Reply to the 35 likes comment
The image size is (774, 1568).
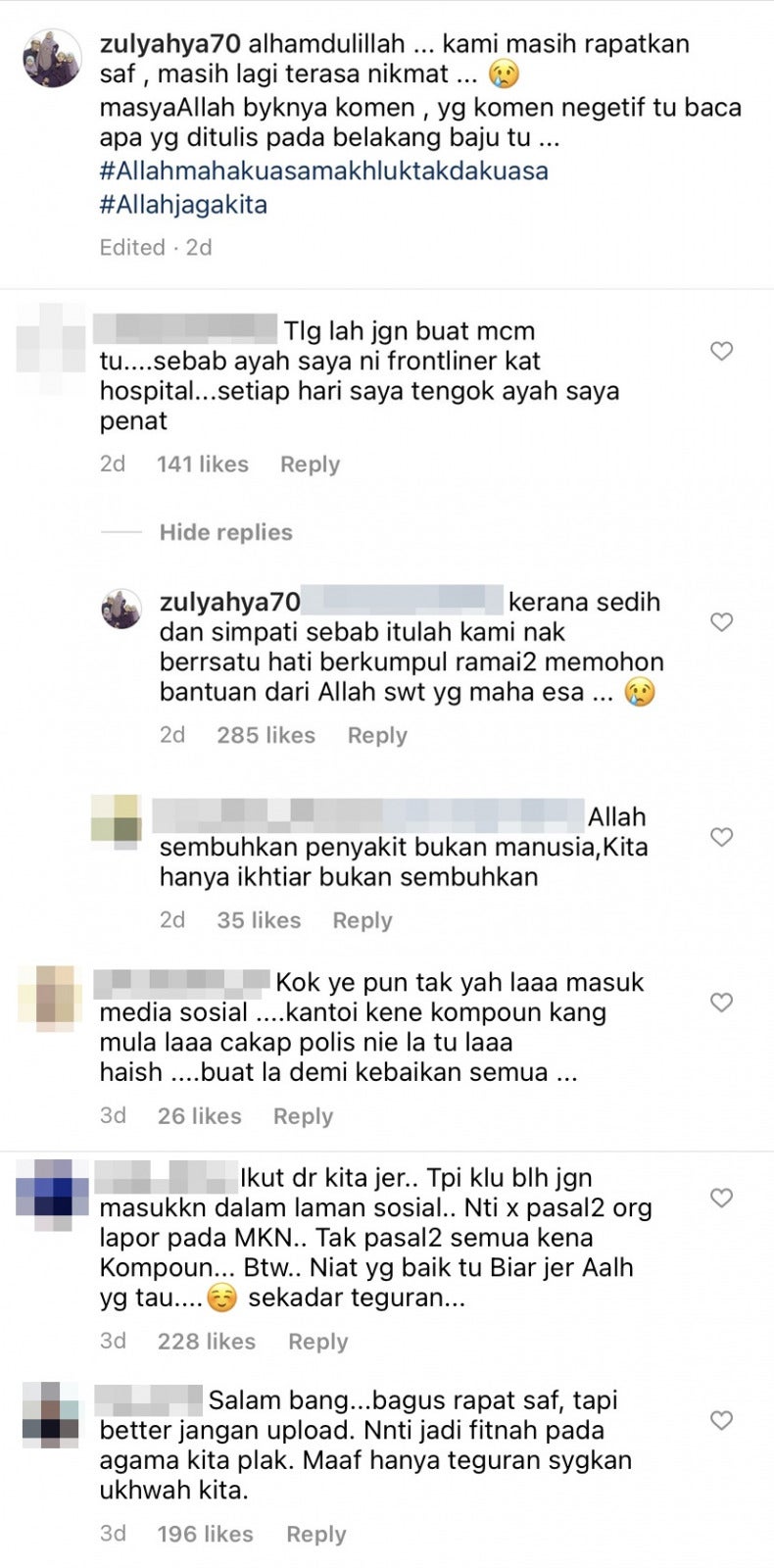(362, 921)
